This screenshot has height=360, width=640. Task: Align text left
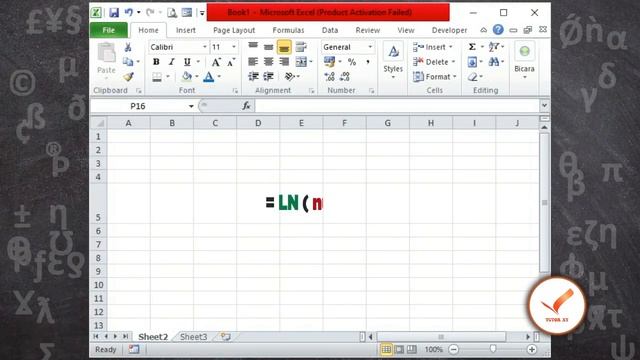[253, 62]
